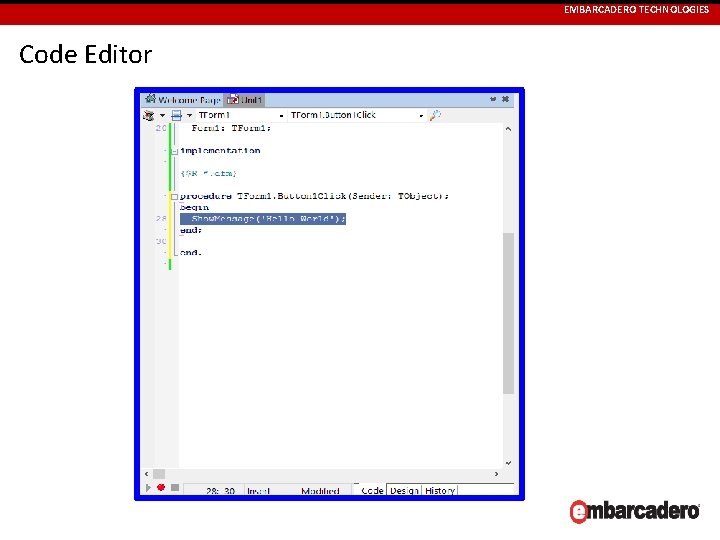Click the horizontal scrollbar right arrow
This screenshot has height=540, width=720.
point(496,474)
